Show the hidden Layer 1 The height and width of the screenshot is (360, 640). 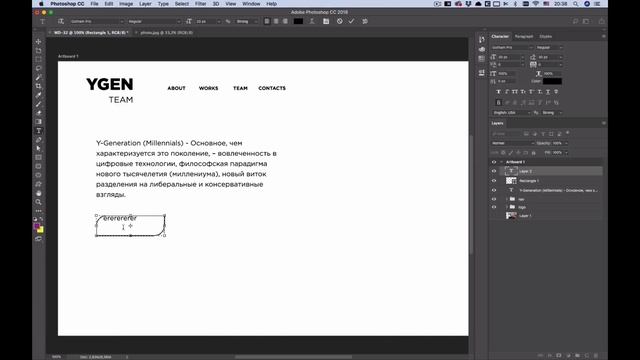494,216
